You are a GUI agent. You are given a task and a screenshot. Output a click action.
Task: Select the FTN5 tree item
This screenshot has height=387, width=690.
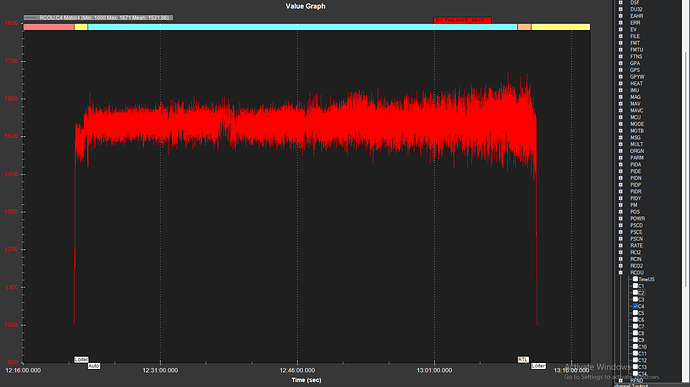636,56
